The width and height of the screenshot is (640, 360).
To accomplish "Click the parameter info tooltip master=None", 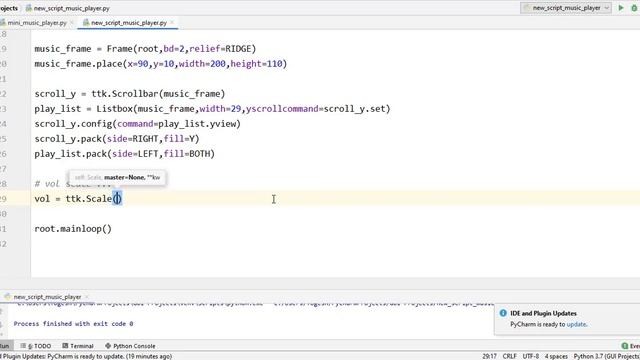I will pyautogui.click(x=118, y=178).
